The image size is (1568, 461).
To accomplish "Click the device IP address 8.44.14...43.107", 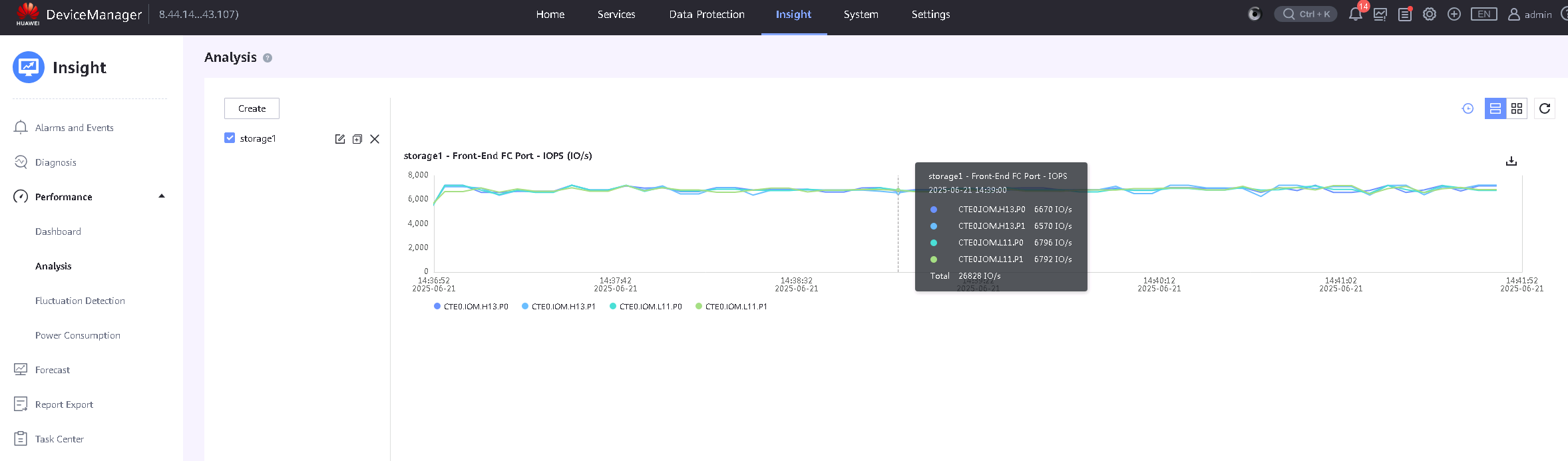I will tap(198, 14).
